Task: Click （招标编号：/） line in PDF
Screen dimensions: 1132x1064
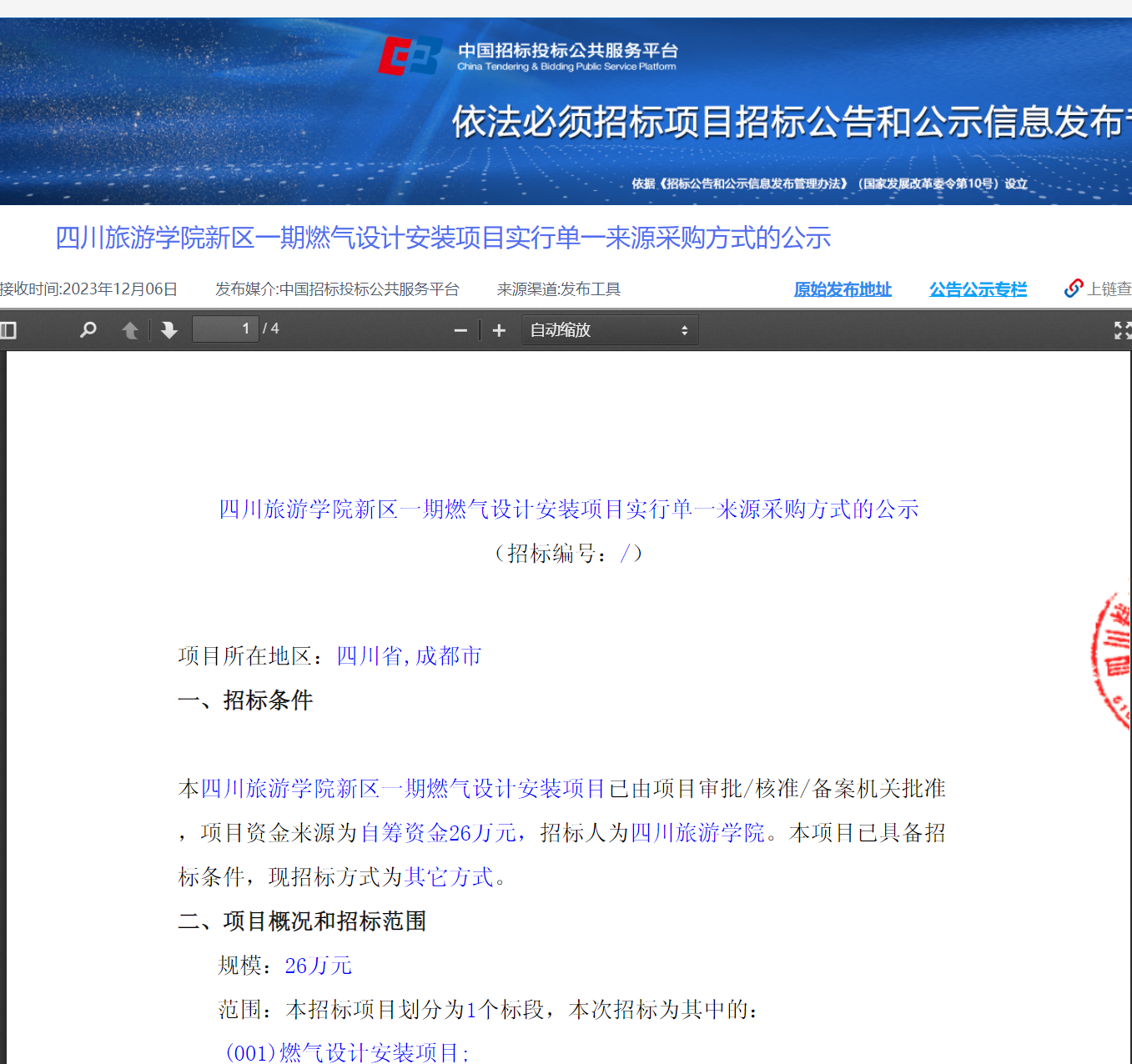Action: [x=568, y=554]
